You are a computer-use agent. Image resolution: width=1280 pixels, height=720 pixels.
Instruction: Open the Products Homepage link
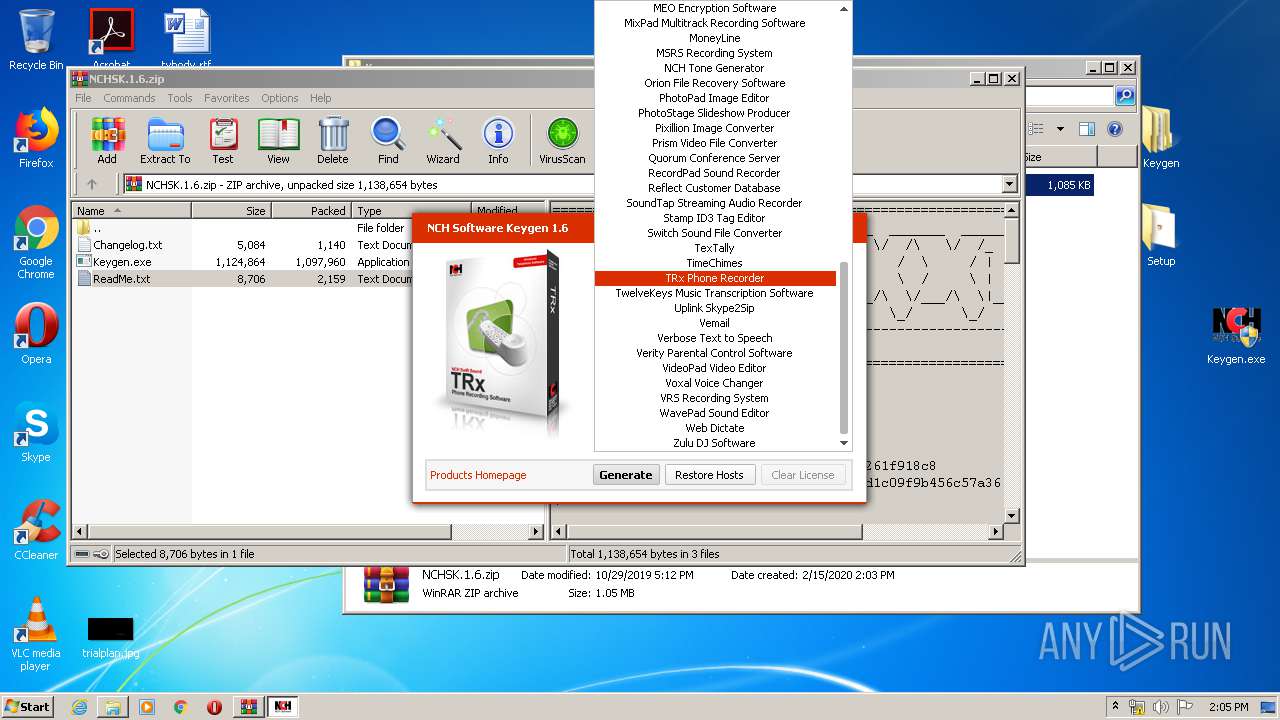pyautogui.click(x=478, y=475)
